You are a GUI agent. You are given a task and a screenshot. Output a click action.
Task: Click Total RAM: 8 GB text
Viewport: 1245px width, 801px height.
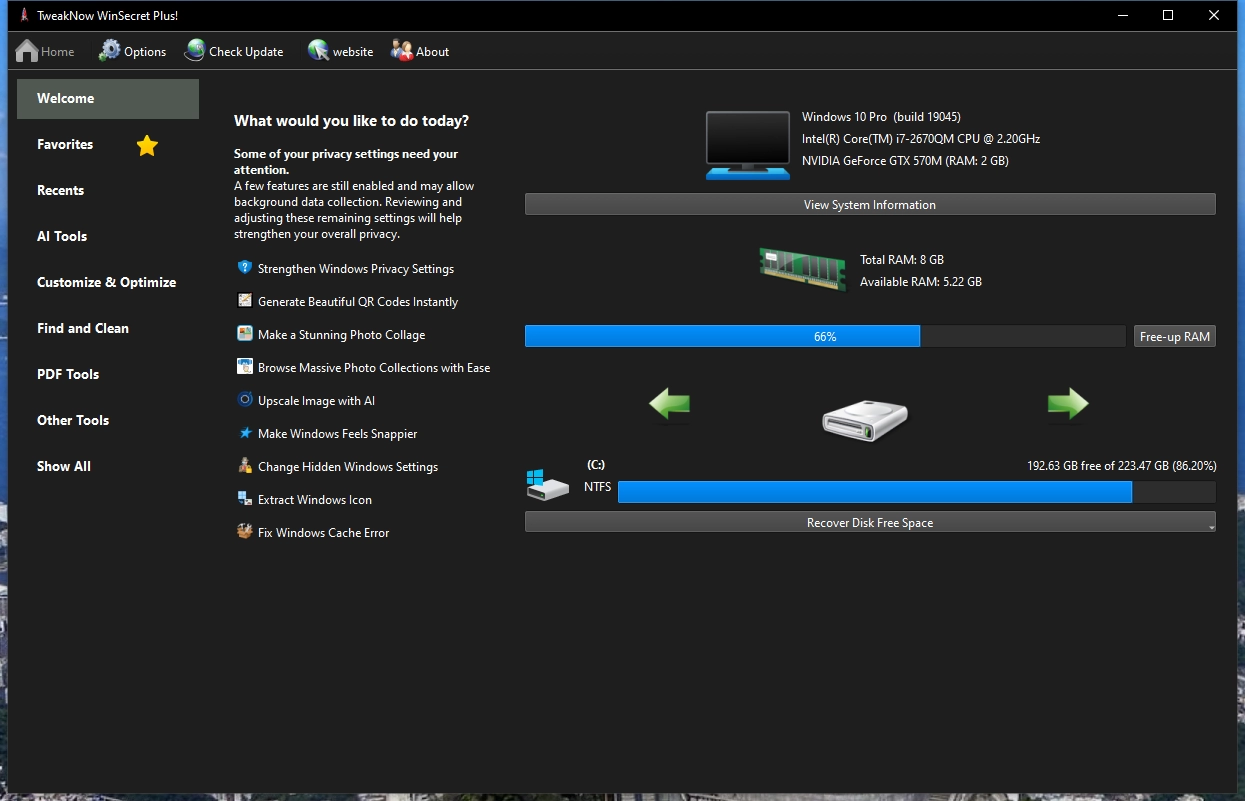pos(902,260)
